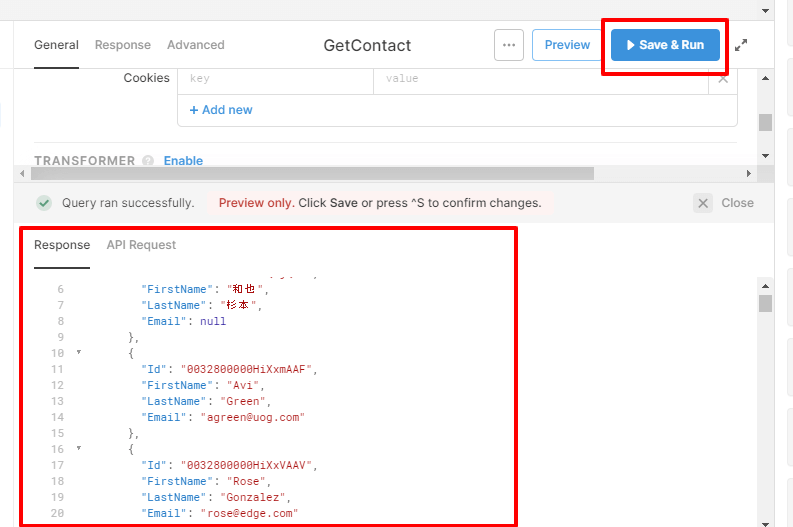Collapse the JSON object at line 16
This screenshot has width=793, height=527.
(x=79, y=449)
